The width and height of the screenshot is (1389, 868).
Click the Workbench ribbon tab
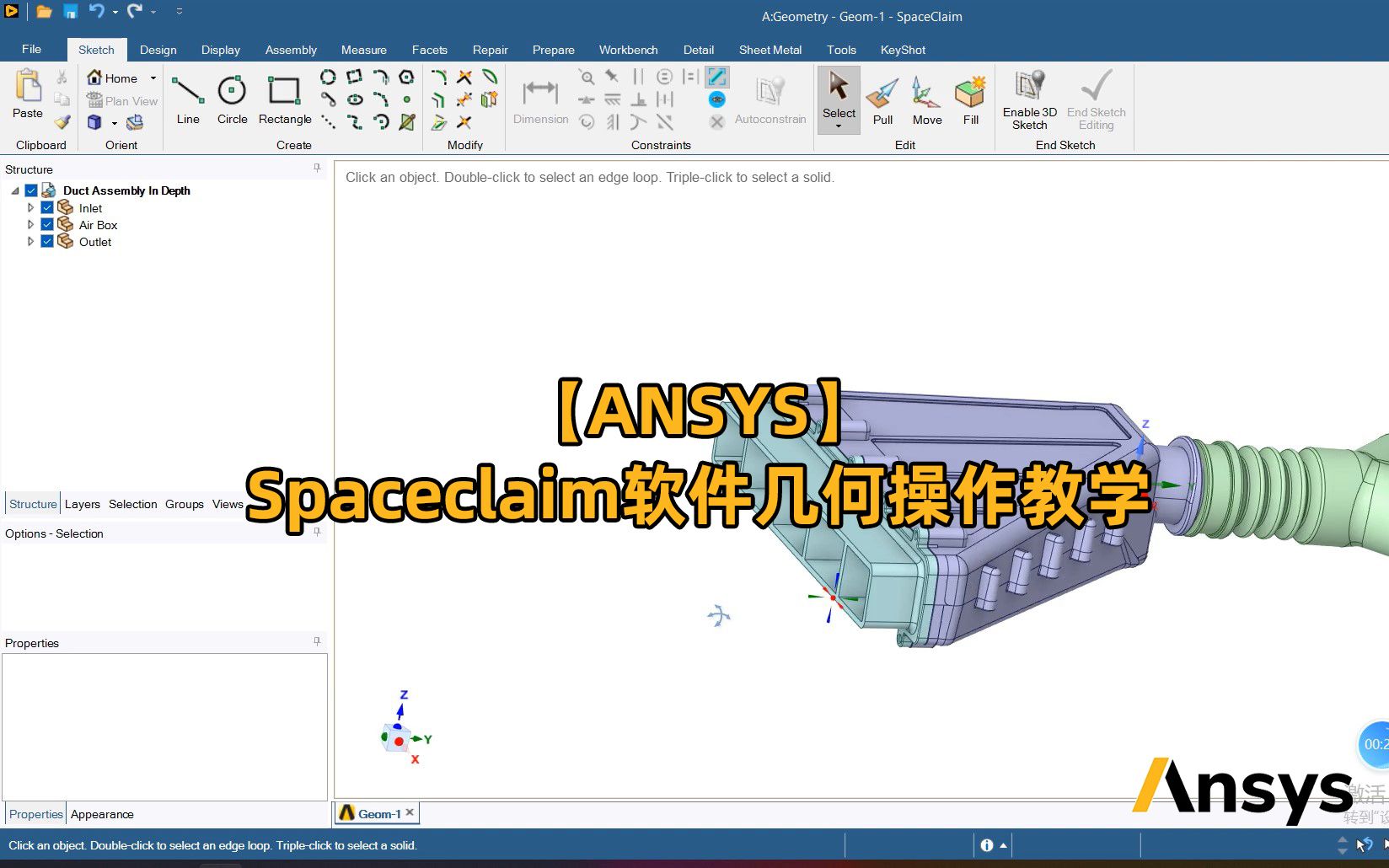[x=629, y=50]
